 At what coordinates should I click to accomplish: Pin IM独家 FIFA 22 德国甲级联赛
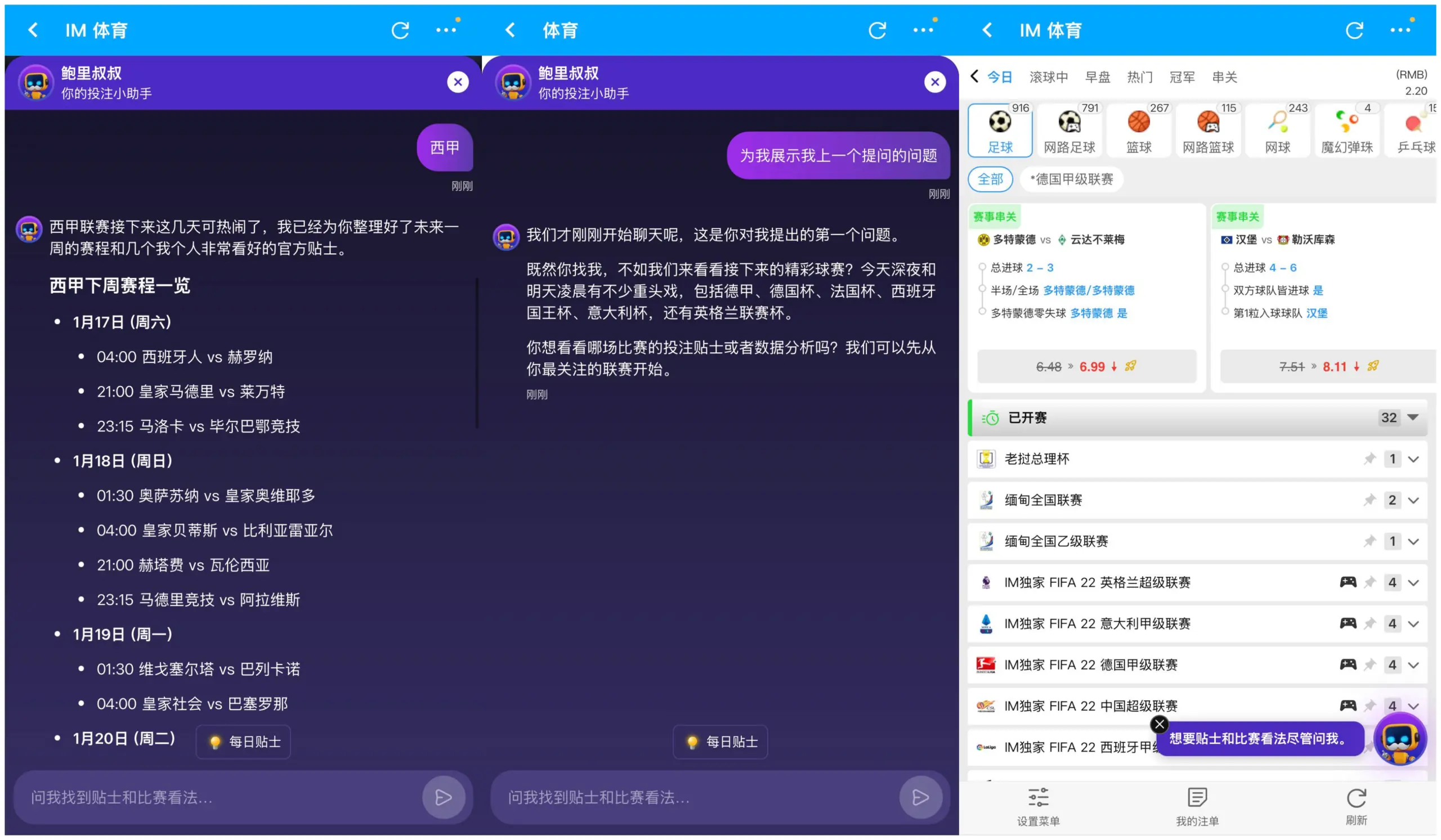click(1370, 664)
